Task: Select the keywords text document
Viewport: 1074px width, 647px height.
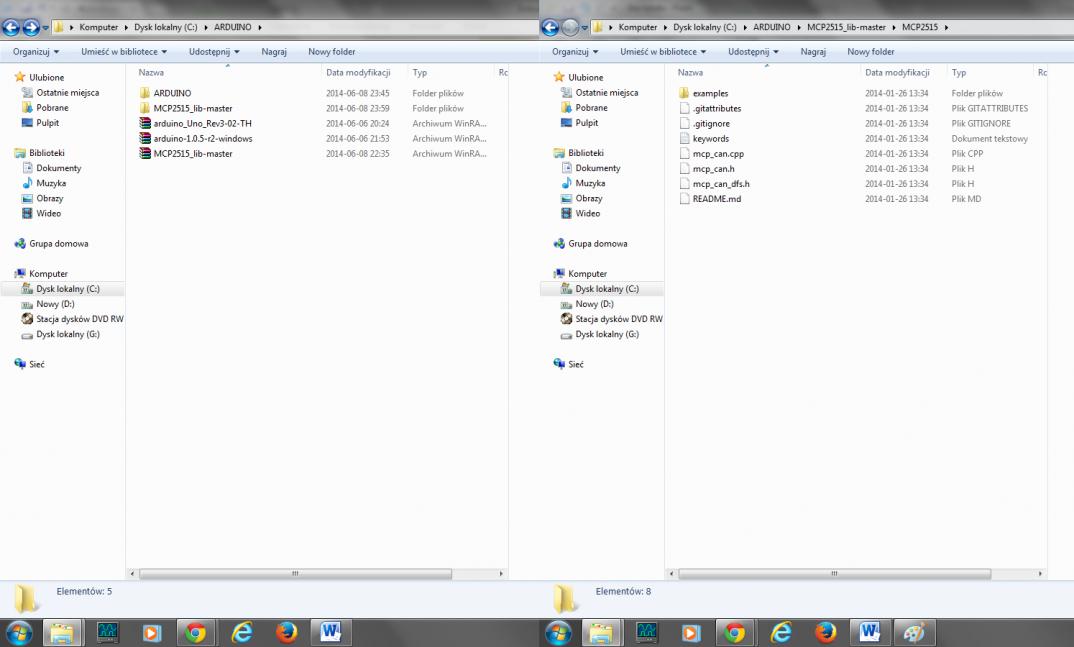Action: pos(710,139)
